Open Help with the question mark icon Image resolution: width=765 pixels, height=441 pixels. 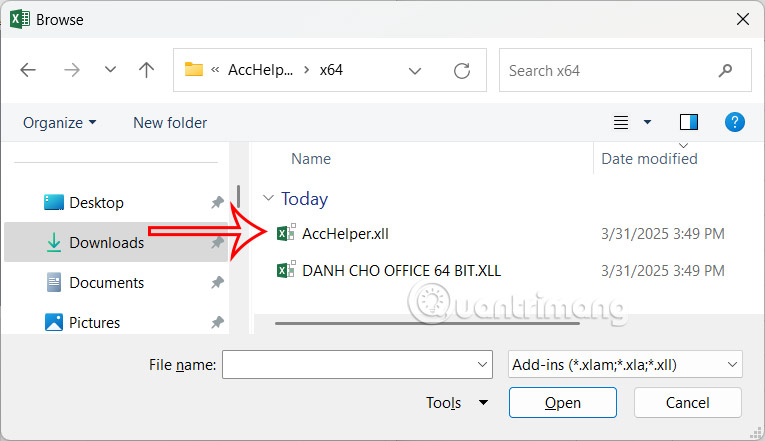(x=735, y=122)
